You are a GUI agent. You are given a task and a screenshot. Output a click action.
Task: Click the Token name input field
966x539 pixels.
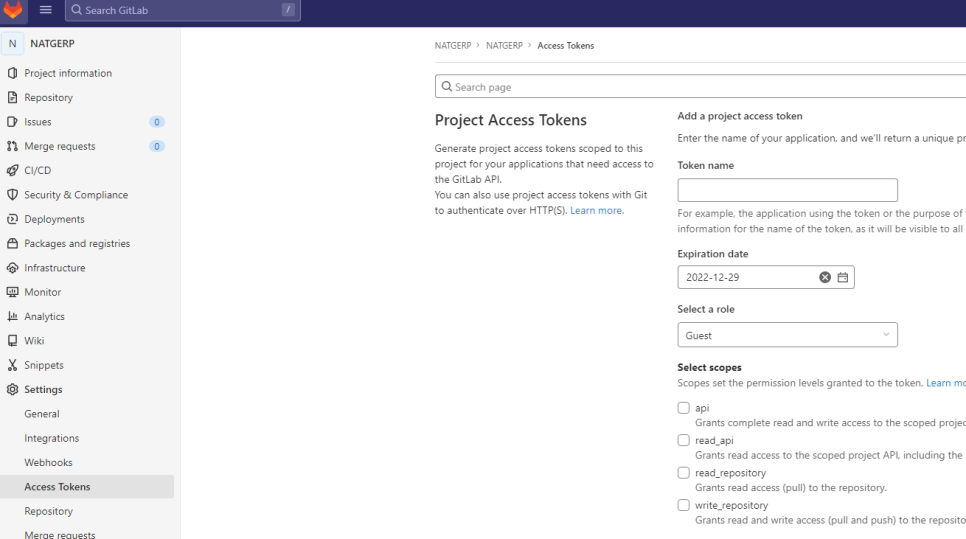pos(787,190)
